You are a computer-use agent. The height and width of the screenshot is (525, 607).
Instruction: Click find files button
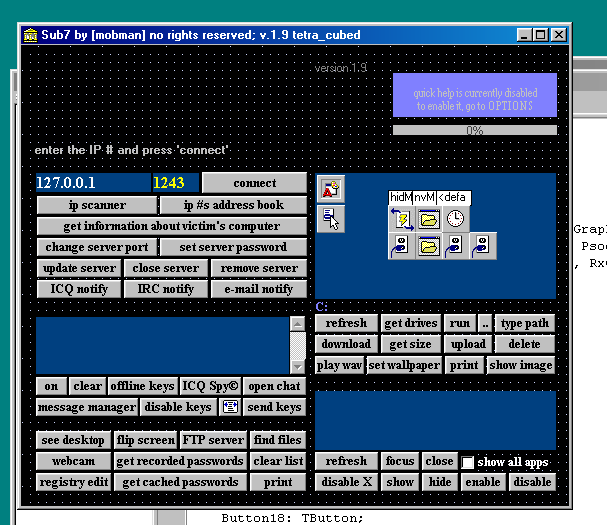278,440
